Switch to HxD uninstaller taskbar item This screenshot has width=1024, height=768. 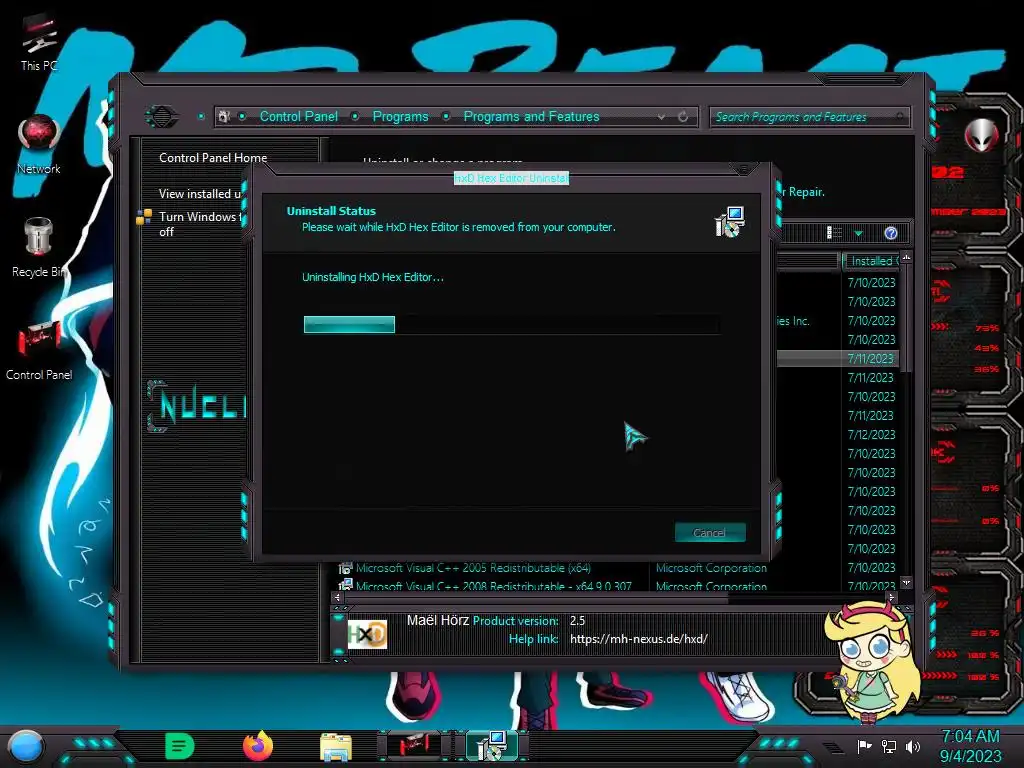492,746
